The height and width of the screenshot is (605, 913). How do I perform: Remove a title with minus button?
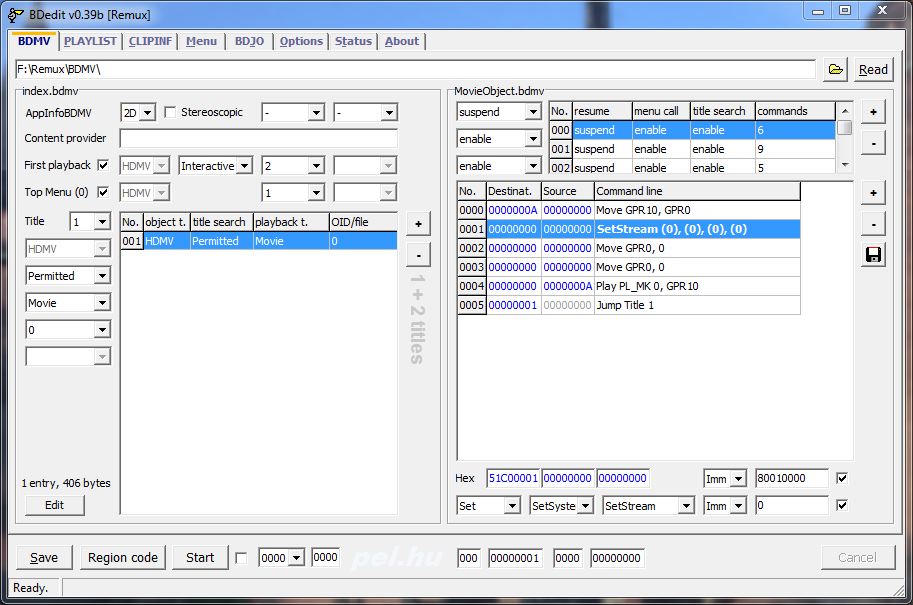pos(418,255)
